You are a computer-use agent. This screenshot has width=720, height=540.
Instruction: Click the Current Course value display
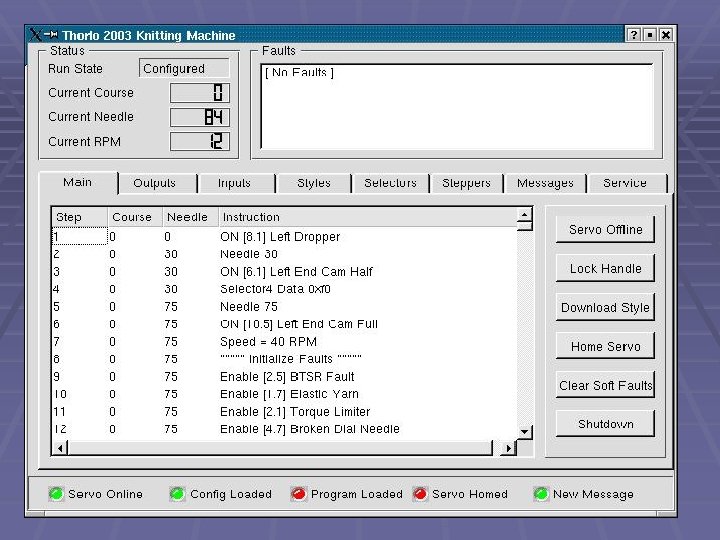pos(200,93)
